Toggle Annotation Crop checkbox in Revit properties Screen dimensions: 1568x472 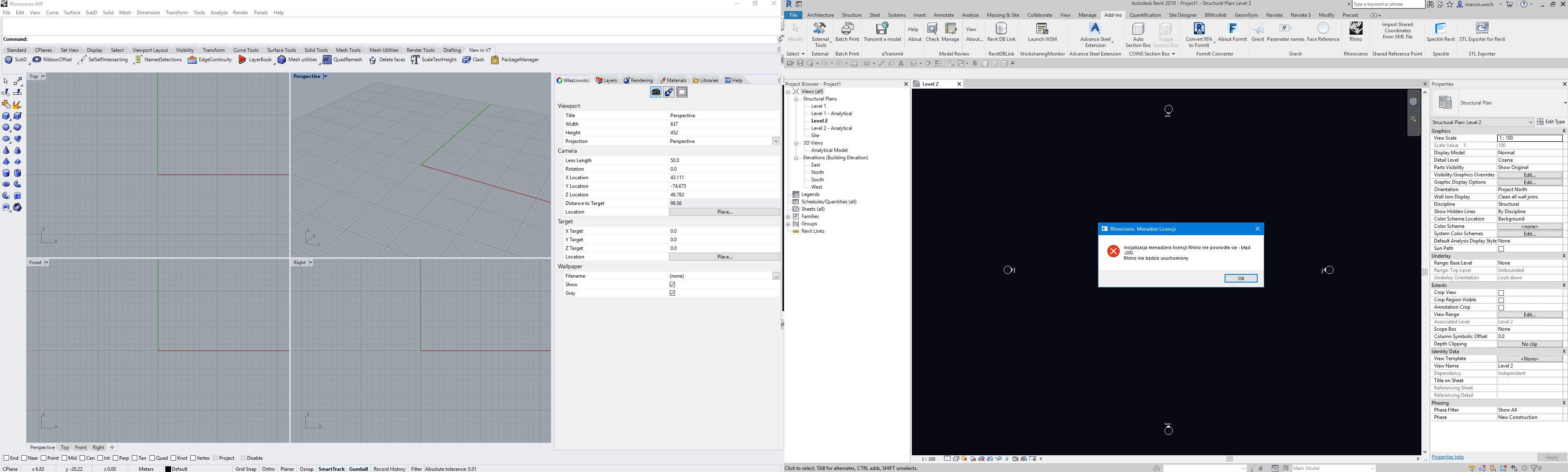pos(1501,307)
